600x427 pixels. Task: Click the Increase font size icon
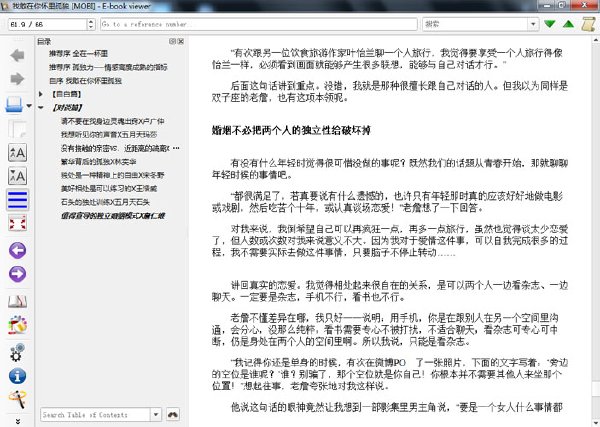(x=17, y=153)
